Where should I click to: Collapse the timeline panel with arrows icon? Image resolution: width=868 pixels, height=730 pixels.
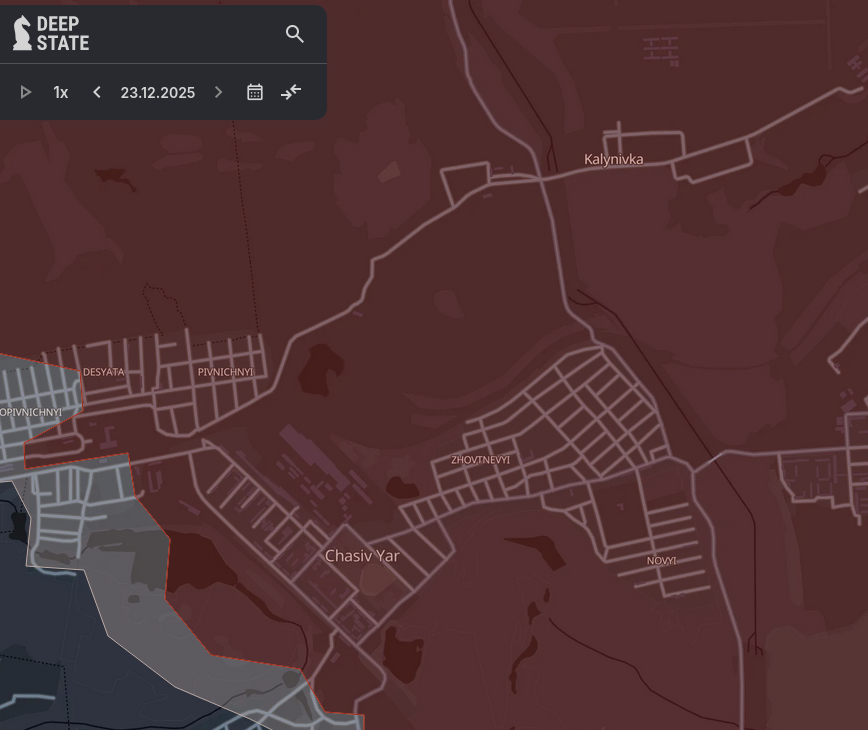291,92
